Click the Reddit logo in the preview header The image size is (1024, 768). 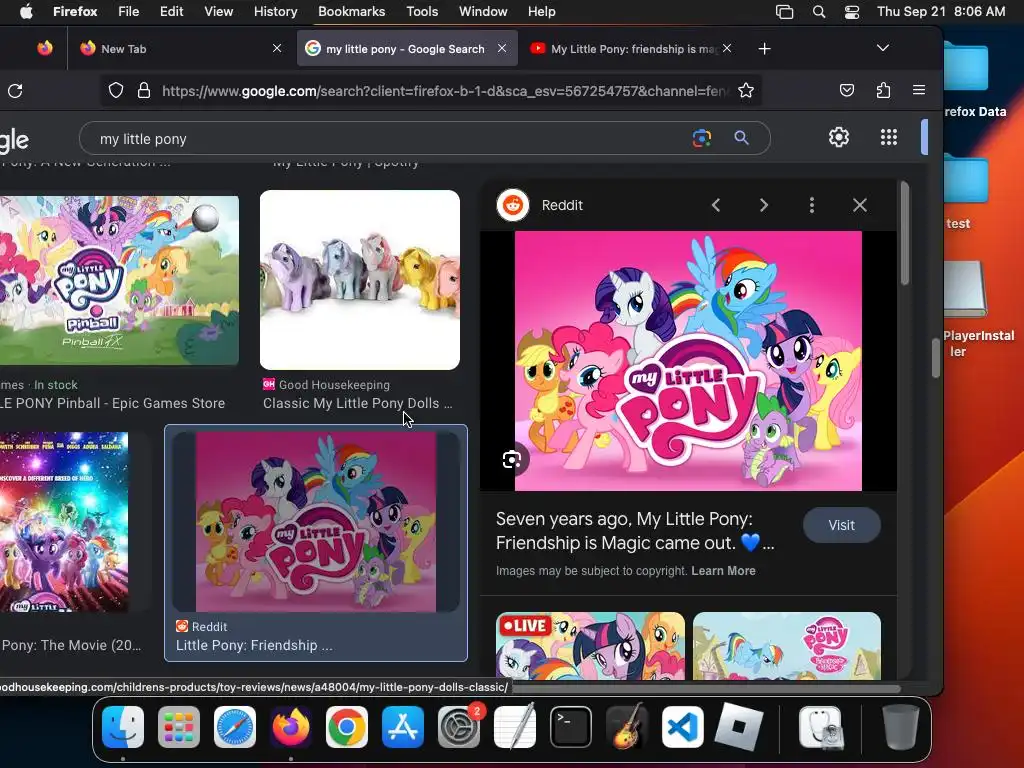tap(513, 205)
